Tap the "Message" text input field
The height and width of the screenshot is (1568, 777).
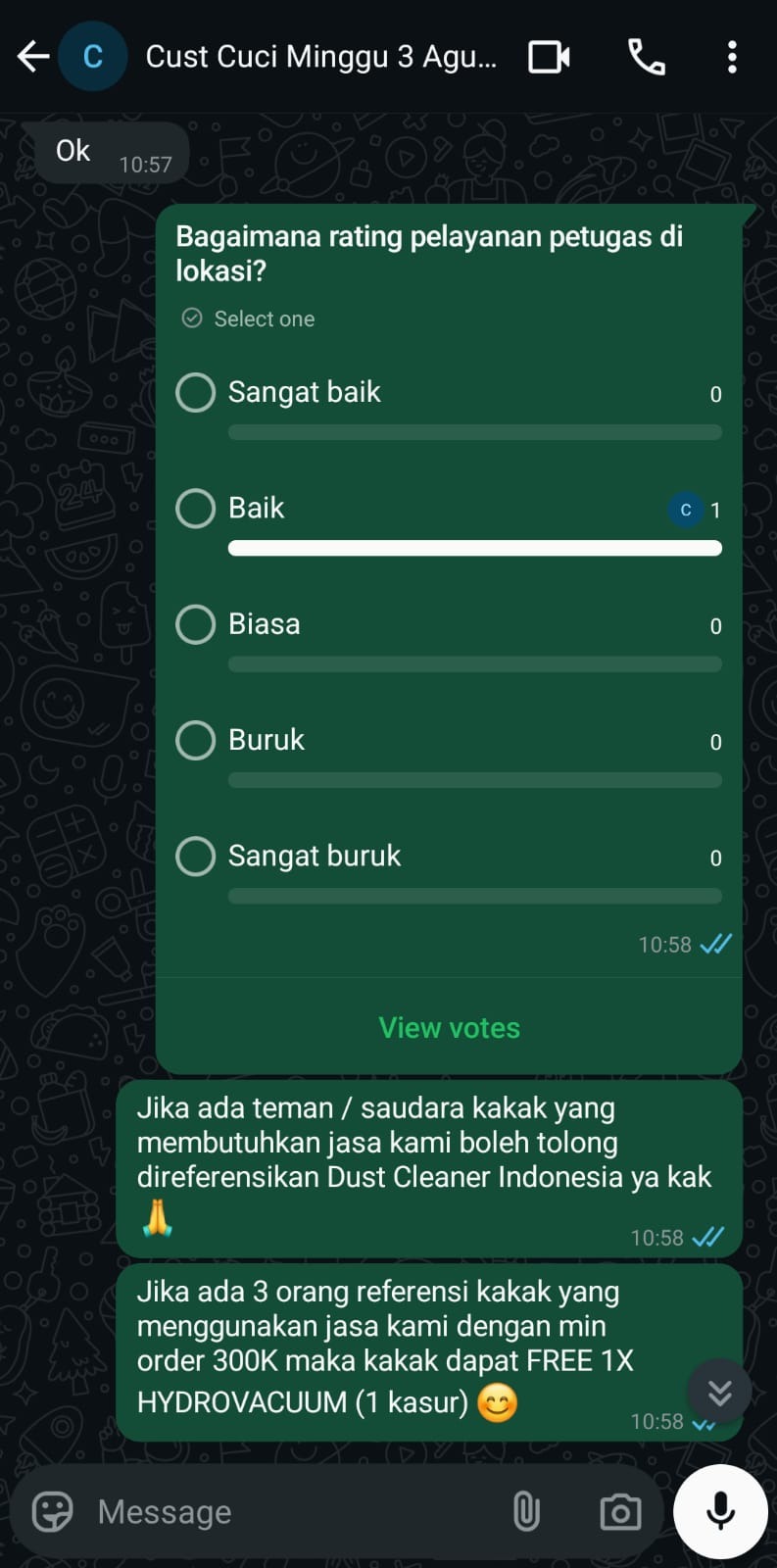click(294, 1512)
